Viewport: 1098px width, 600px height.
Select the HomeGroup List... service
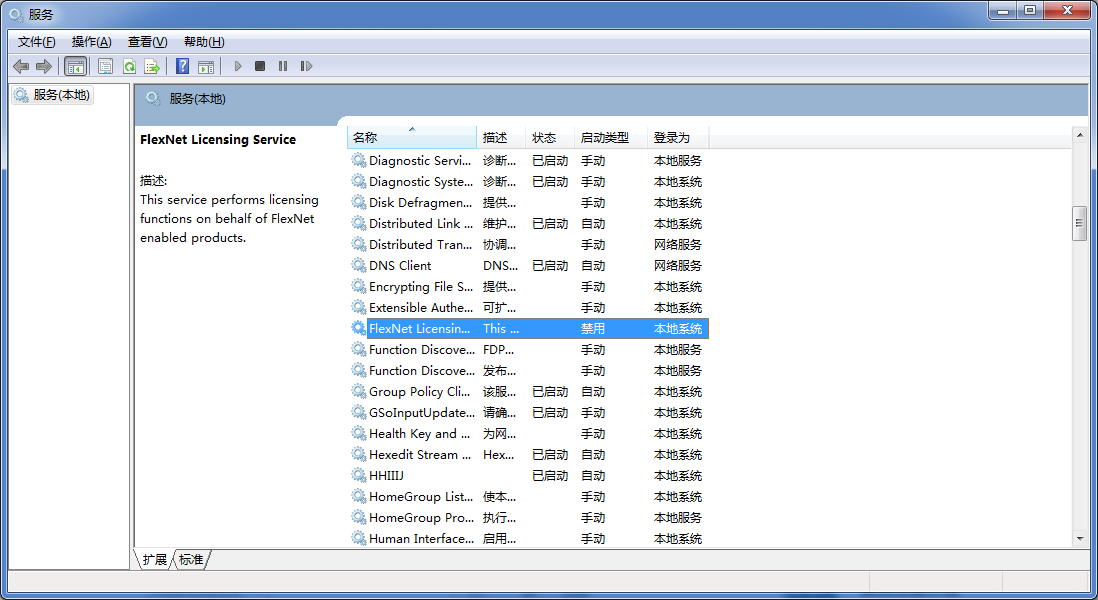click(529, 496)
